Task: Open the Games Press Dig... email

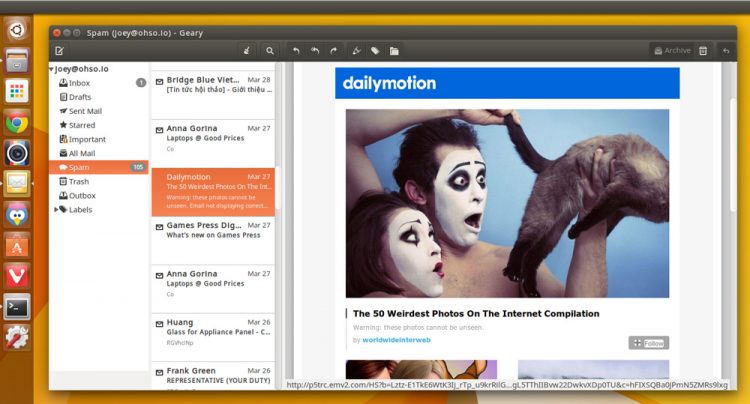Action: 213,240
